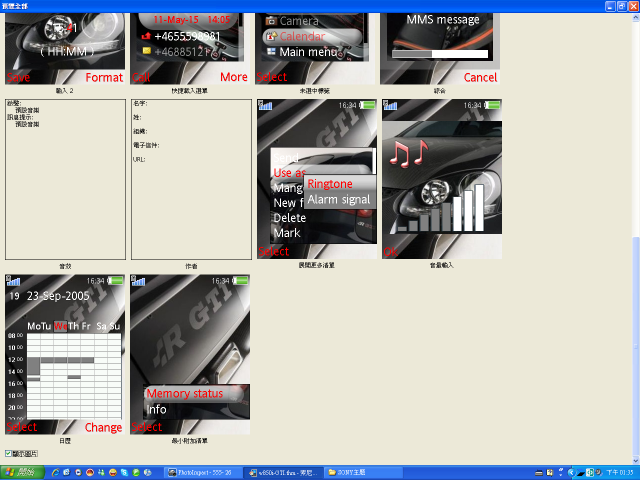Screen dimensions: 640x480
Task: Switch to the w850i-GTI.thm taskbar window
Action: (x=284, y=473)
